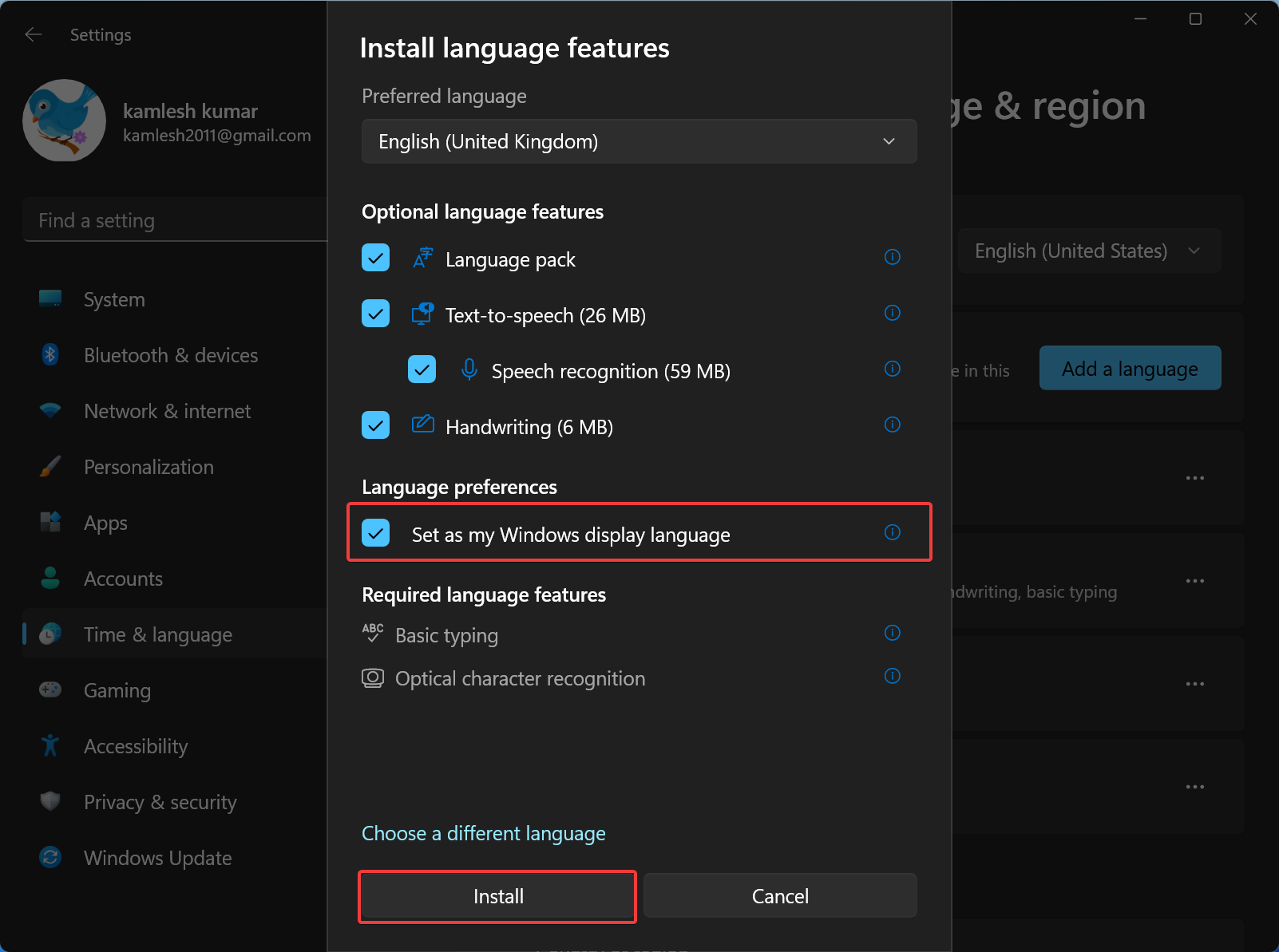The image size is (1279, 952).
Task: Click the Network wifi icon in sidebar
Action: [50, 411]
